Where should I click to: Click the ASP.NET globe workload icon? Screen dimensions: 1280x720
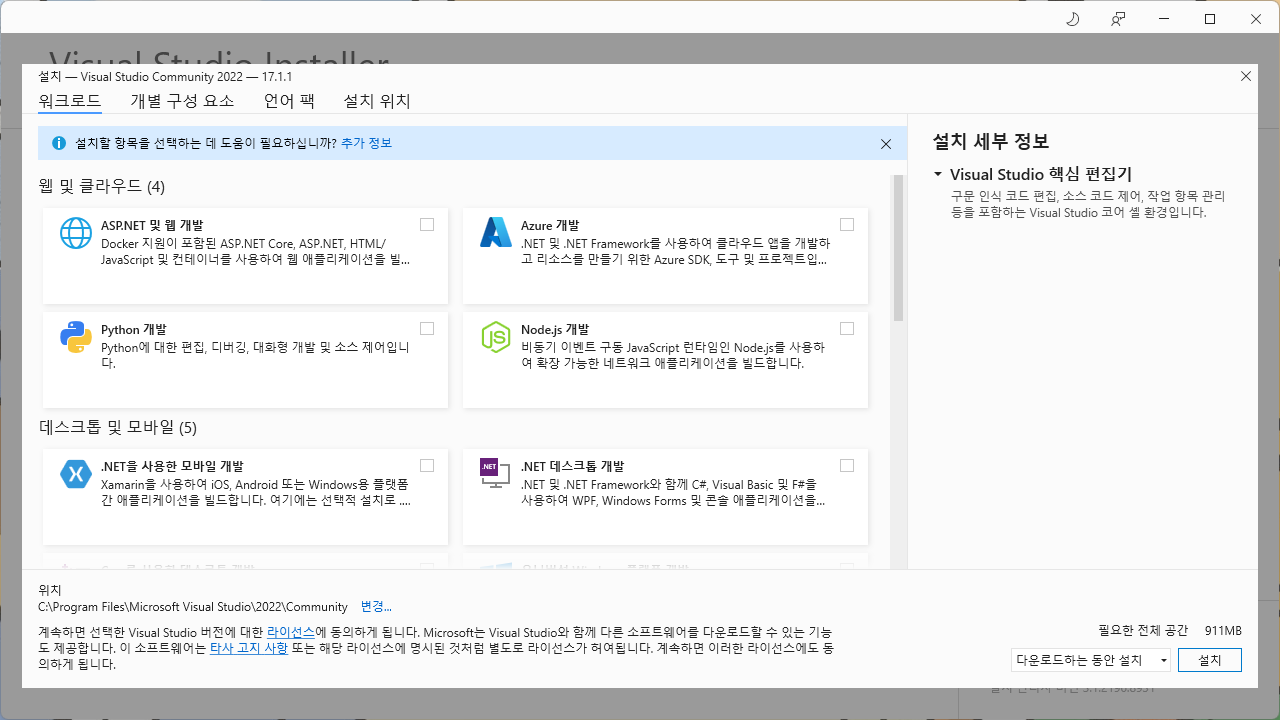(x=76, y=233)
